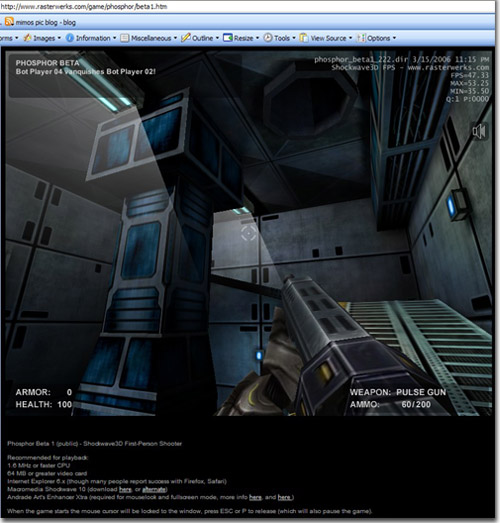Click the Tools toolbar icon
Viewport: 500px width, 523px height.
268,38
